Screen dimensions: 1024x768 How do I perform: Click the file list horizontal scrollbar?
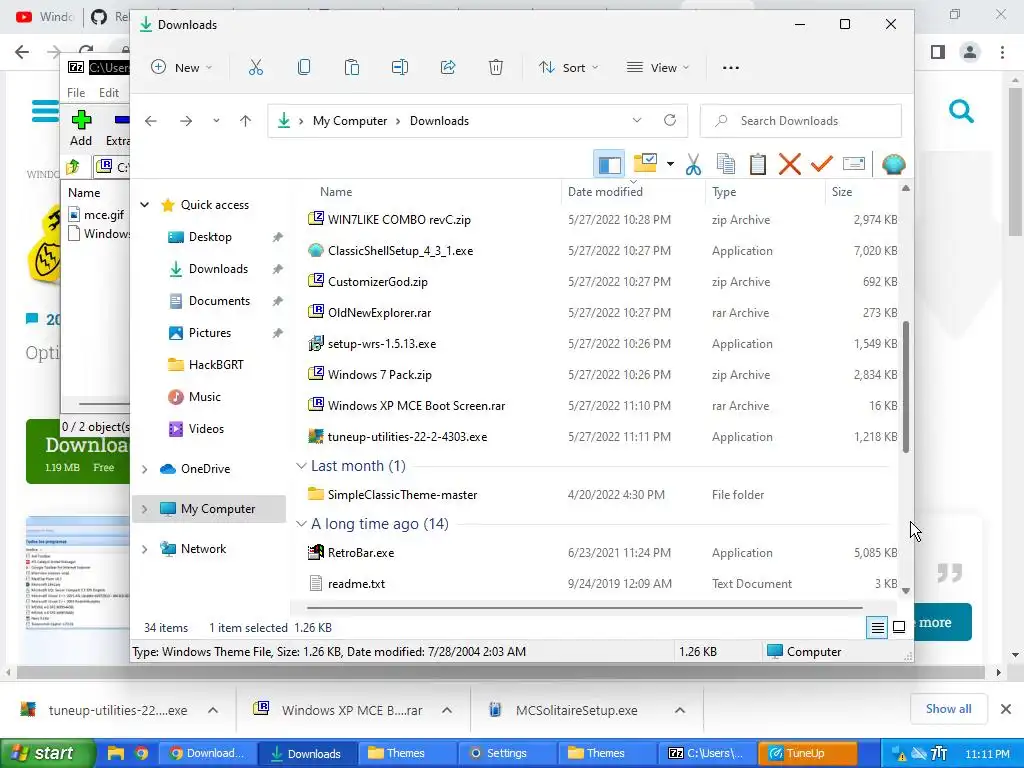pyautogui.click(x=584, y=607)
